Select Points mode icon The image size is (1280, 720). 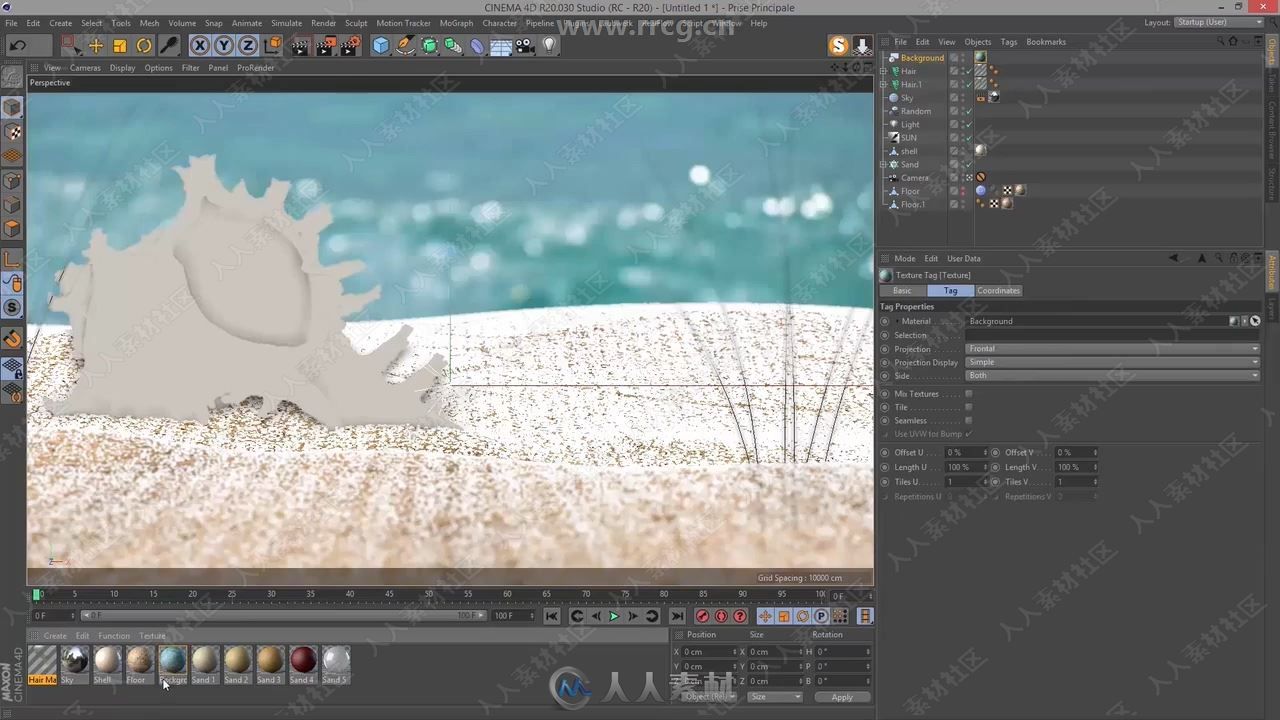coord(13,181)
